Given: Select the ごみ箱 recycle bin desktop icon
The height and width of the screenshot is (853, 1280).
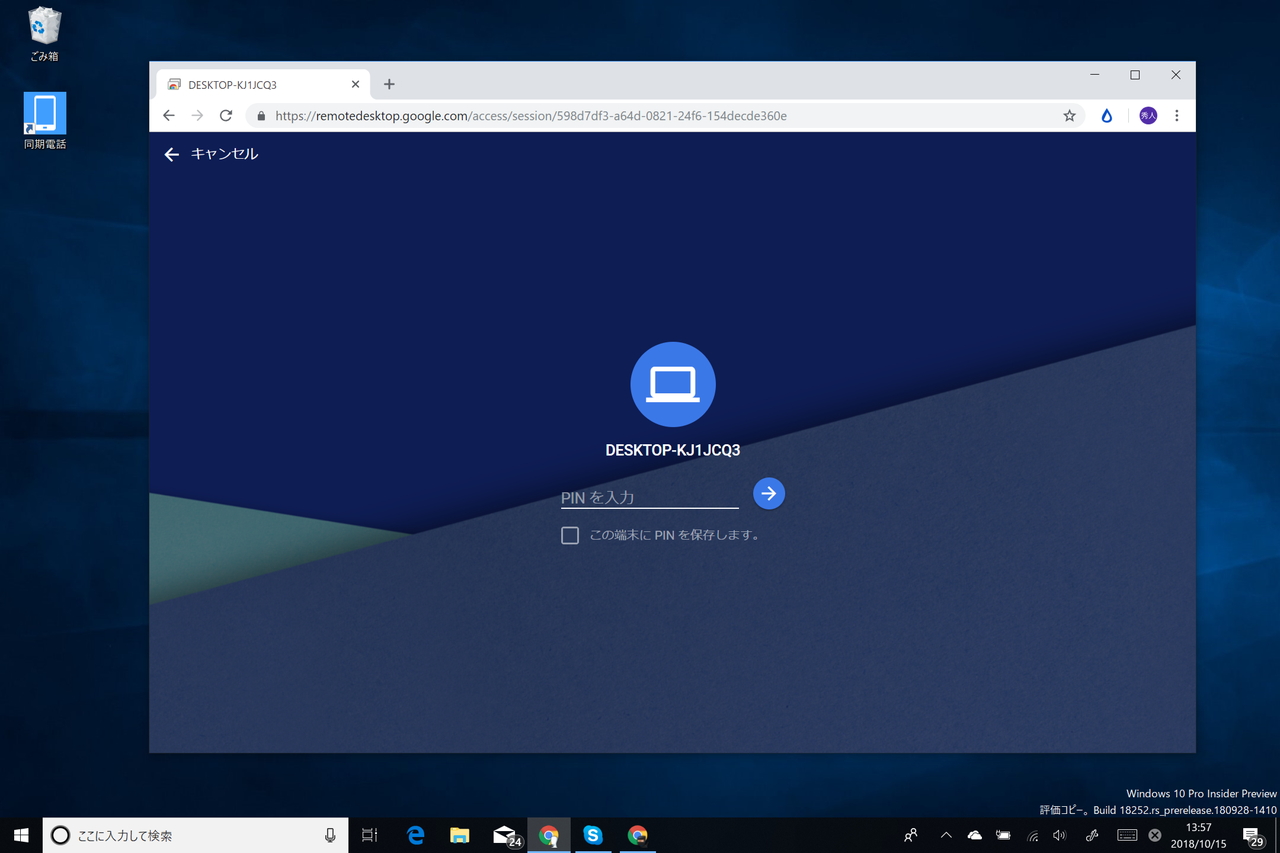Looking at the screenshot, I should click(44, 35).
